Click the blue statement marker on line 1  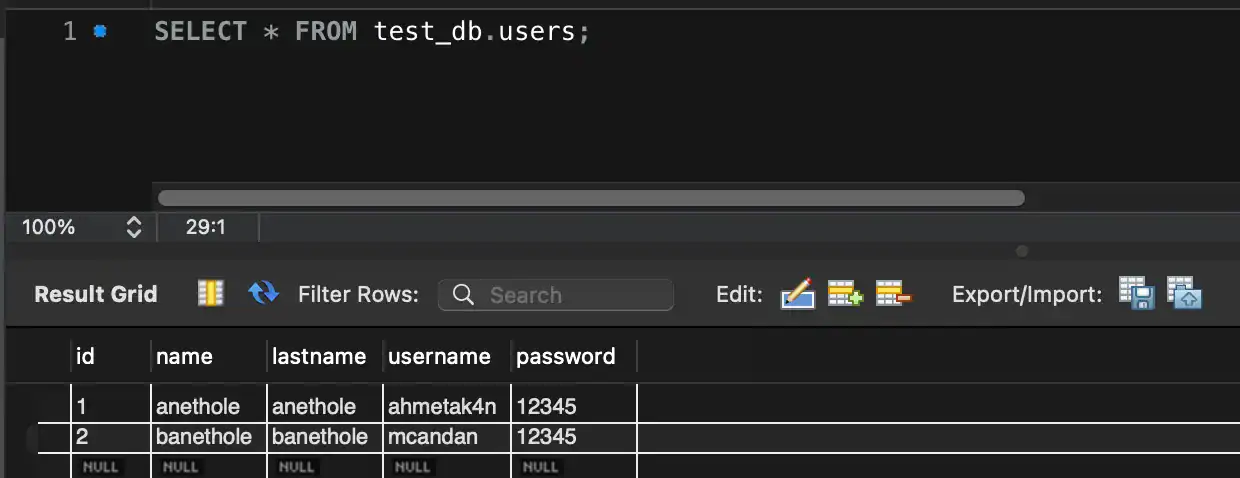tap(99, 31)
